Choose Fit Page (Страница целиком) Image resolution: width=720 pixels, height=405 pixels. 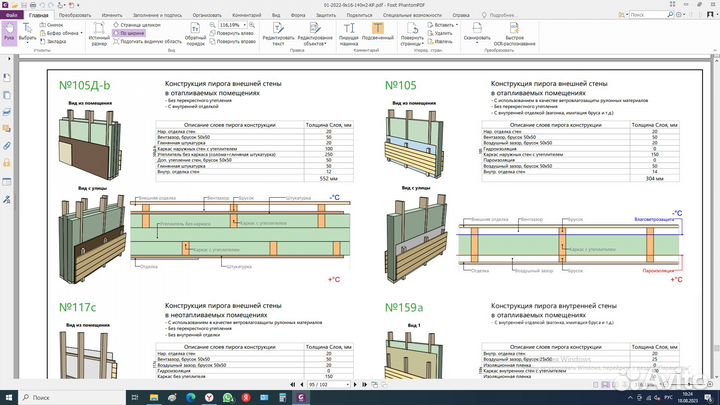[137, 25]
